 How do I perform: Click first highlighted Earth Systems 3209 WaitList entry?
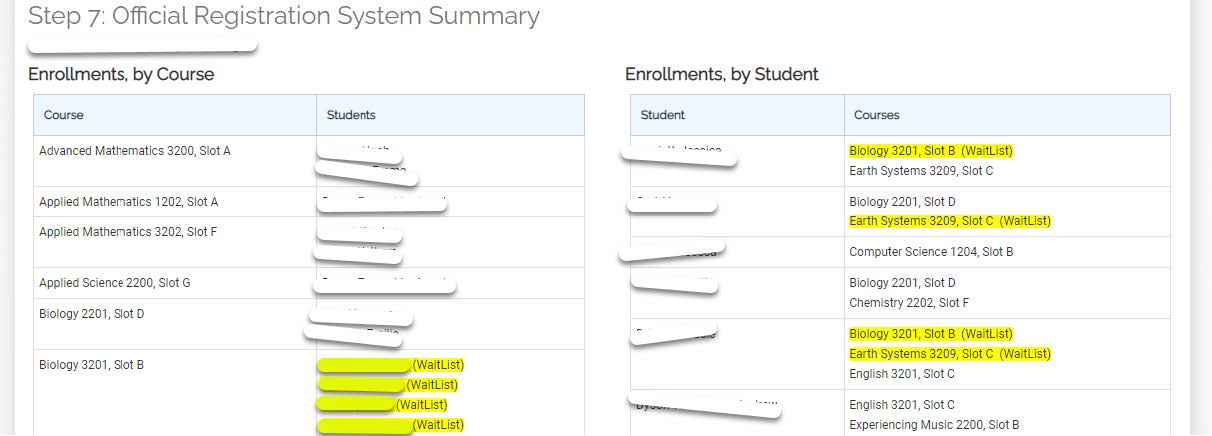950,221
